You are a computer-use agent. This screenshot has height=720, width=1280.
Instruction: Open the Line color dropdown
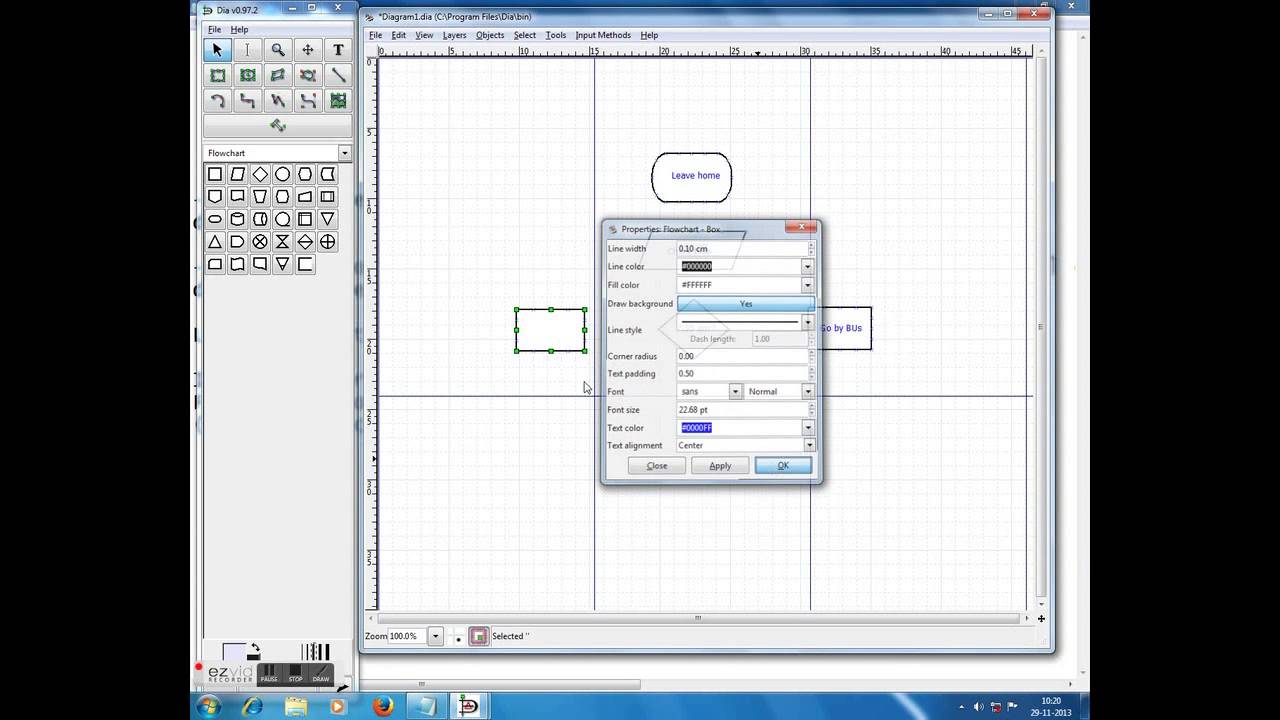(807, 267)
